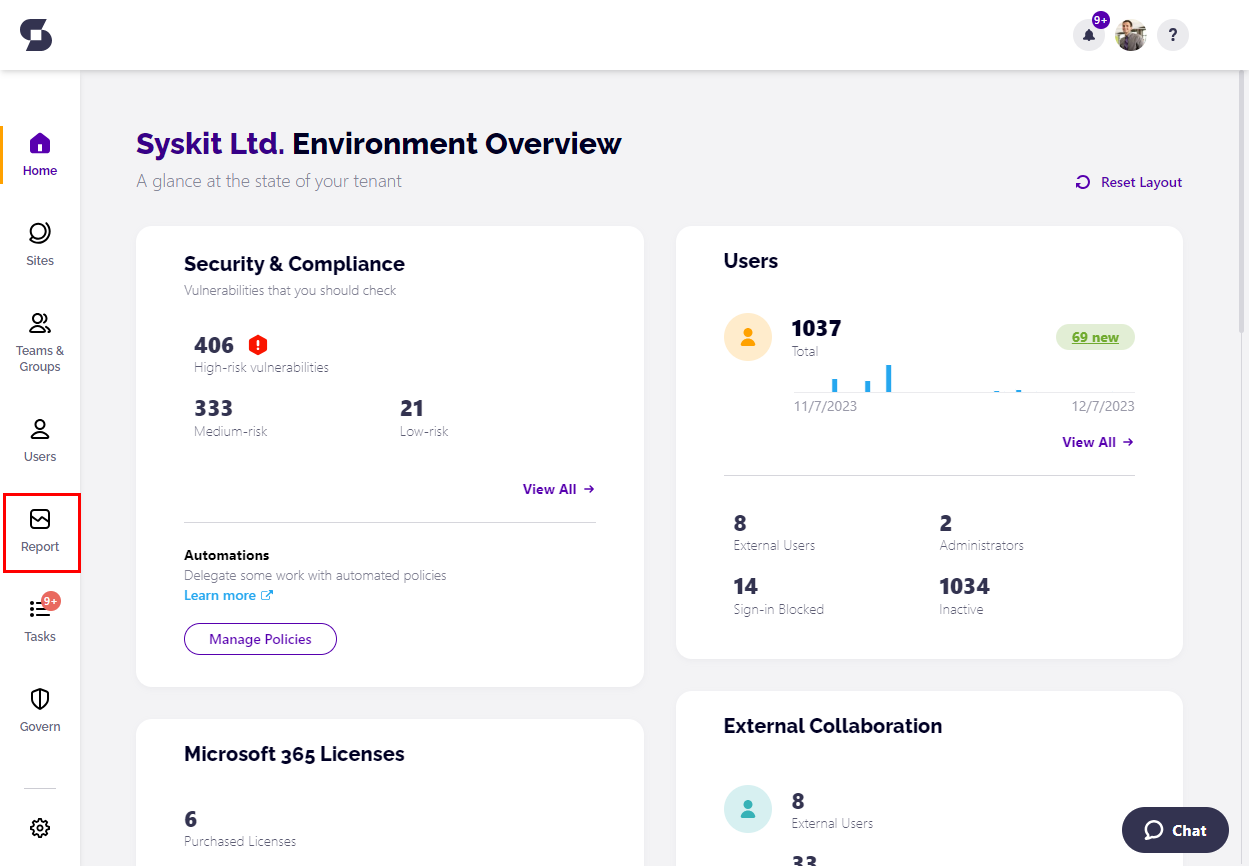Image resolution: width=1249 pixels, height=867 pixels.
Task: Select the Sites icon
Action: click(39, 240)
